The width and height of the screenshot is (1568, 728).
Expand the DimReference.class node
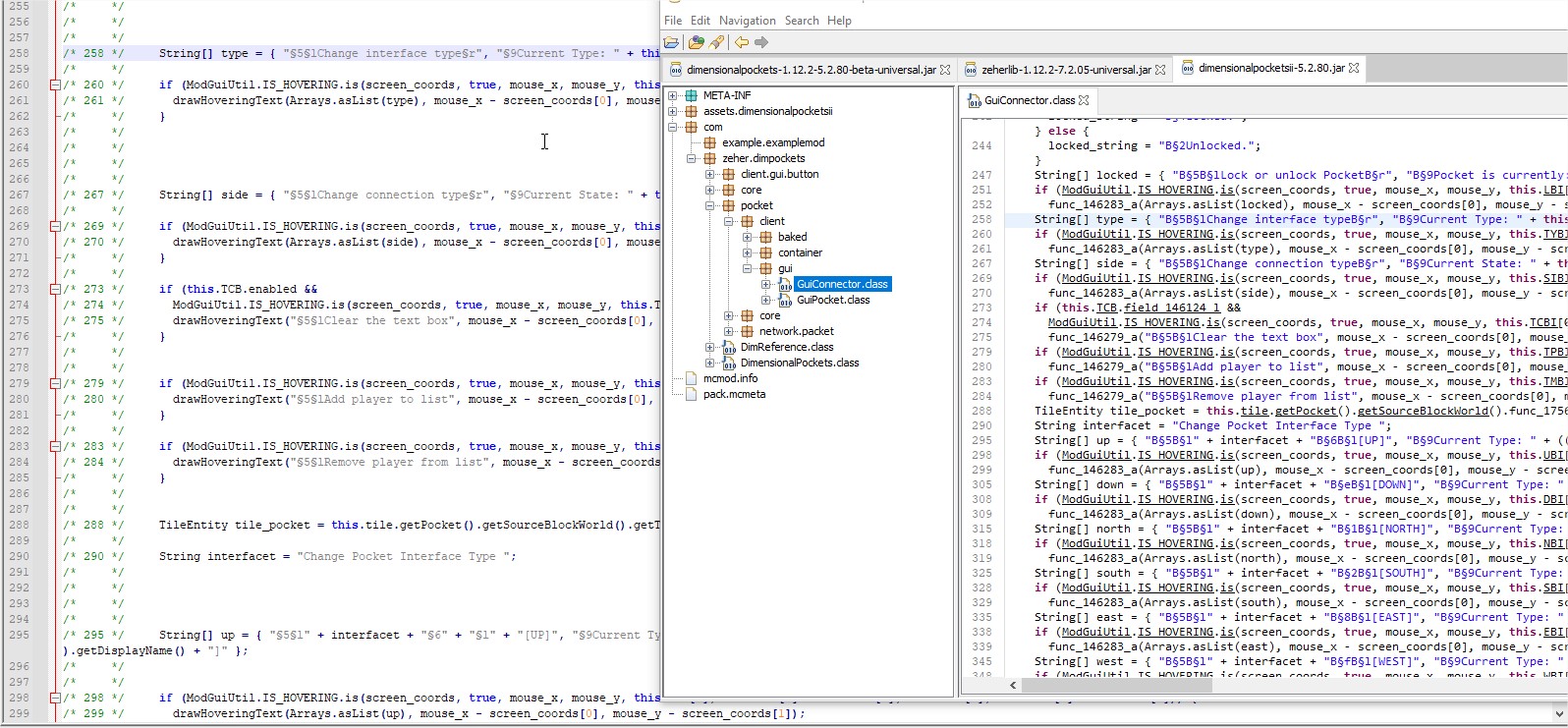(x=710, y=347)
